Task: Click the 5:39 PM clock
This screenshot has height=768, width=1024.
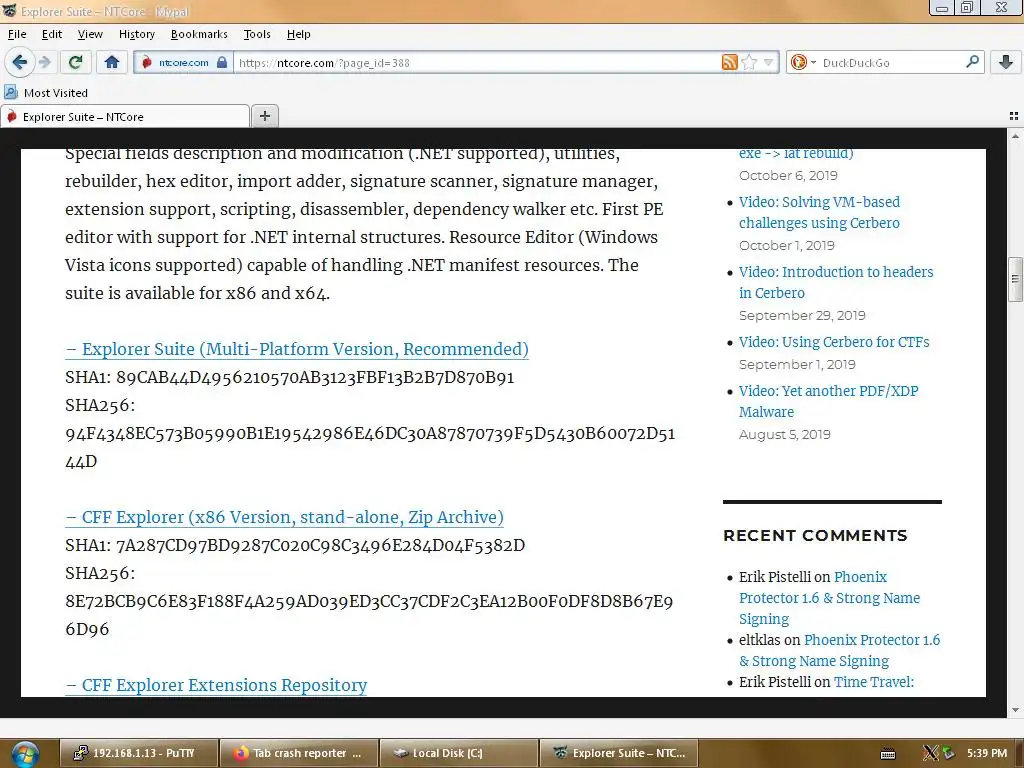Action: click(987, 753)
